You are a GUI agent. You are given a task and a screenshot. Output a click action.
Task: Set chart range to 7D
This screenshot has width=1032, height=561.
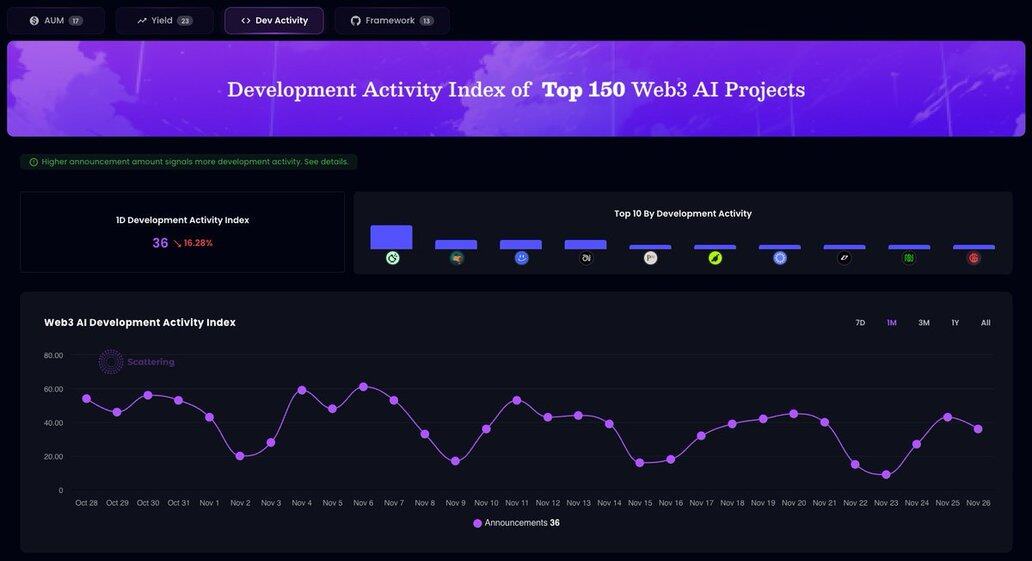click(860, 323)
